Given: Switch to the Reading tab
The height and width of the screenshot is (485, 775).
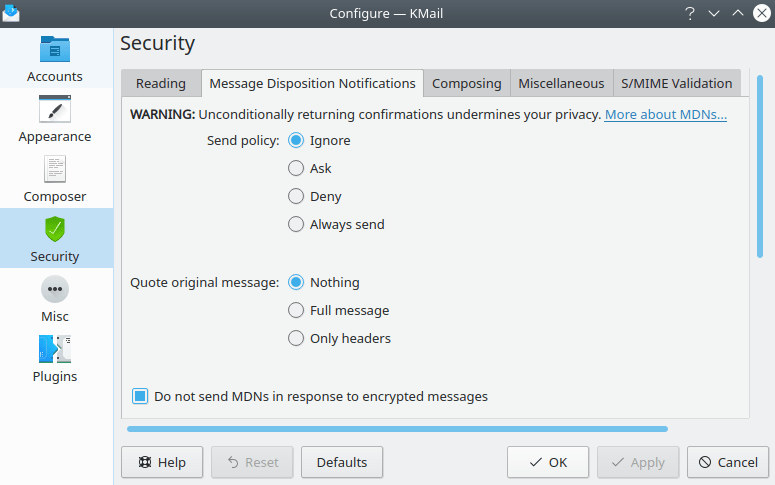Looking at the screenshot, I should coord(161,84).
